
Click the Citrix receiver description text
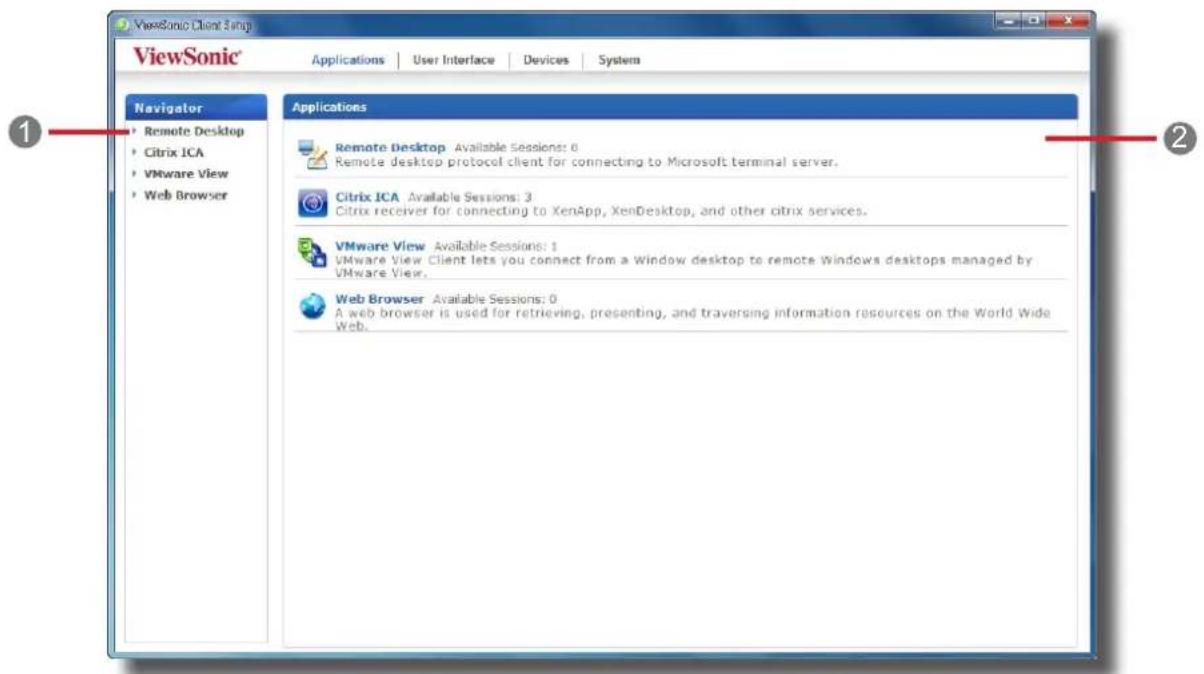600,211
